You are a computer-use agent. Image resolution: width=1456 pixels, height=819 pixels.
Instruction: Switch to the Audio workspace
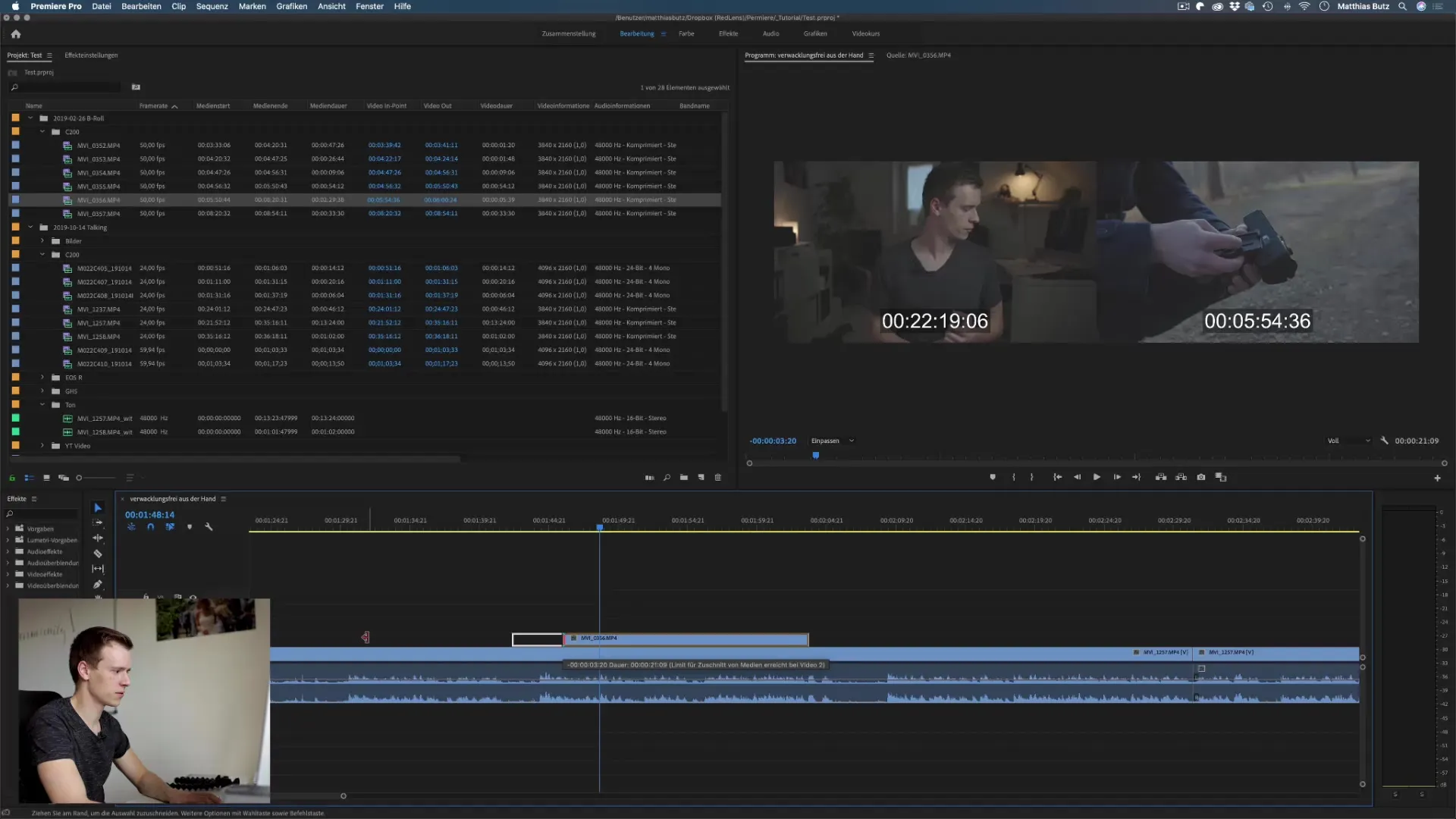coord(770,33)
